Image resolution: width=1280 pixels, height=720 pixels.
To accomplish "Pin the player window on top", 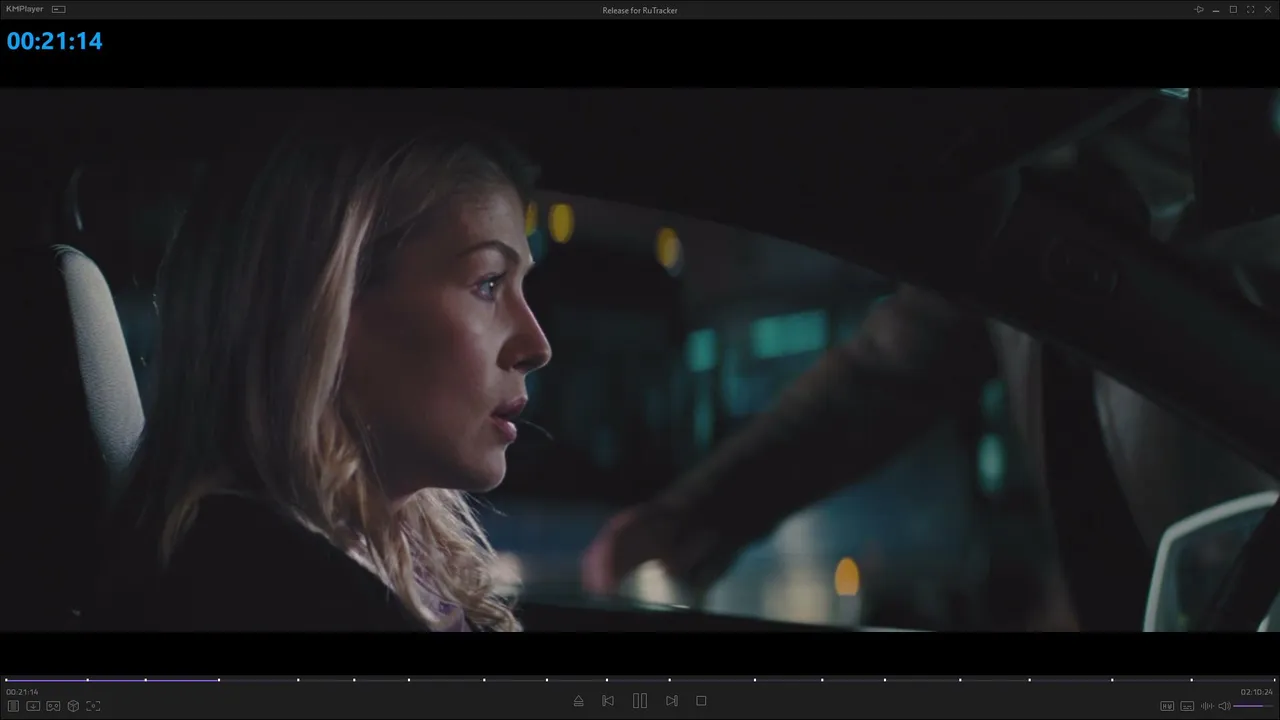I will (x=1199, y=9).
